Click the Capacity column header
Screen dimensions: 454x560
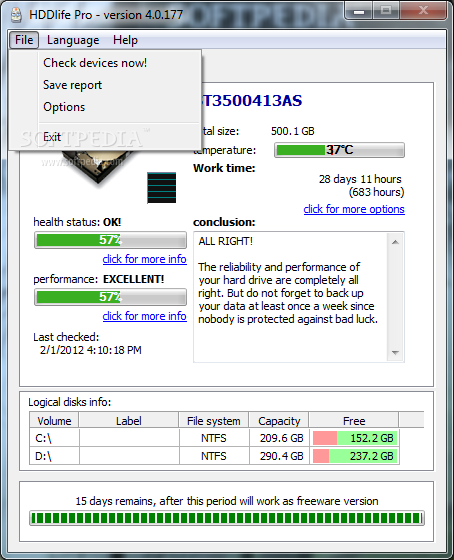click(279, 421)
